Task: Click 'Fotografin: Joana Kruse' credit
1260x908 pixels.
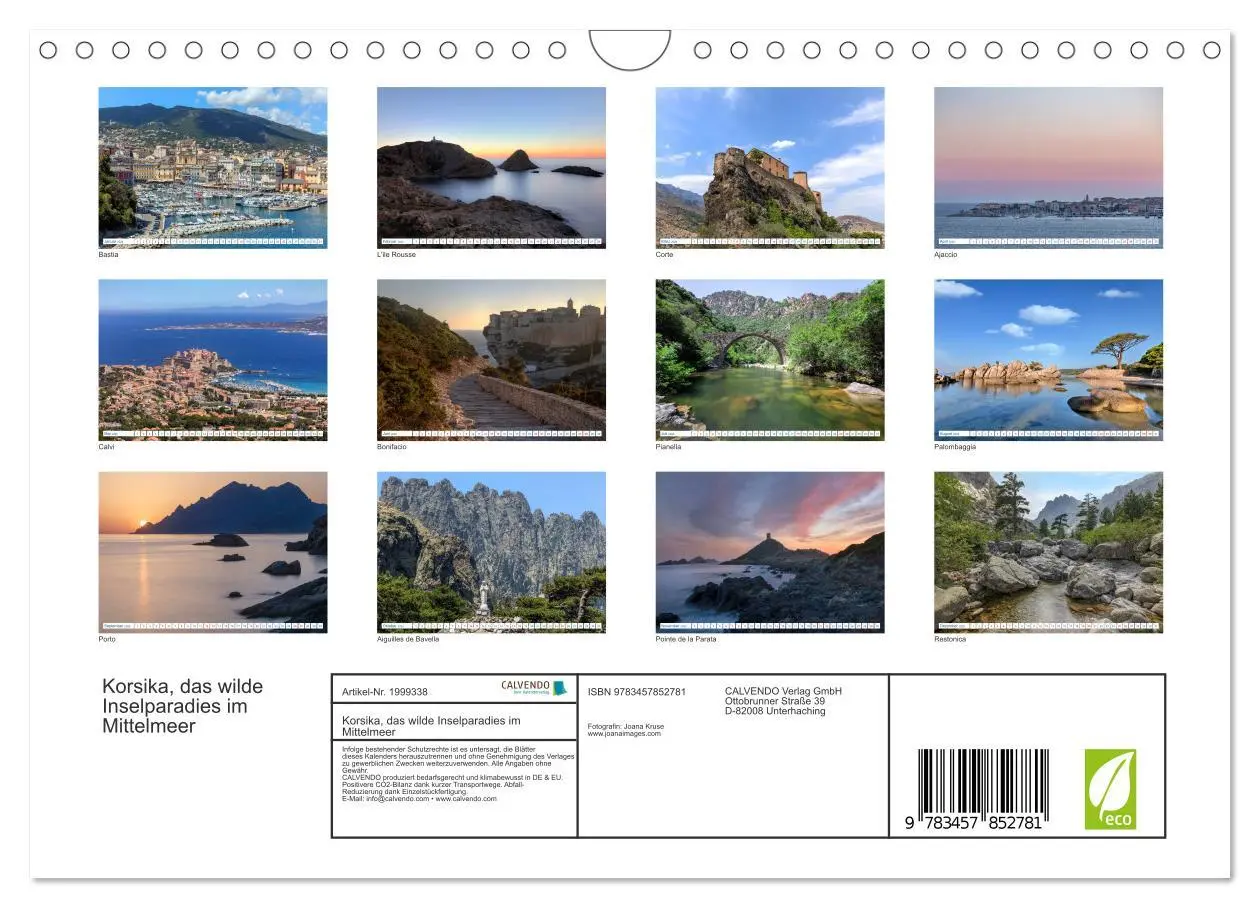Action: [x=626, y=726]
